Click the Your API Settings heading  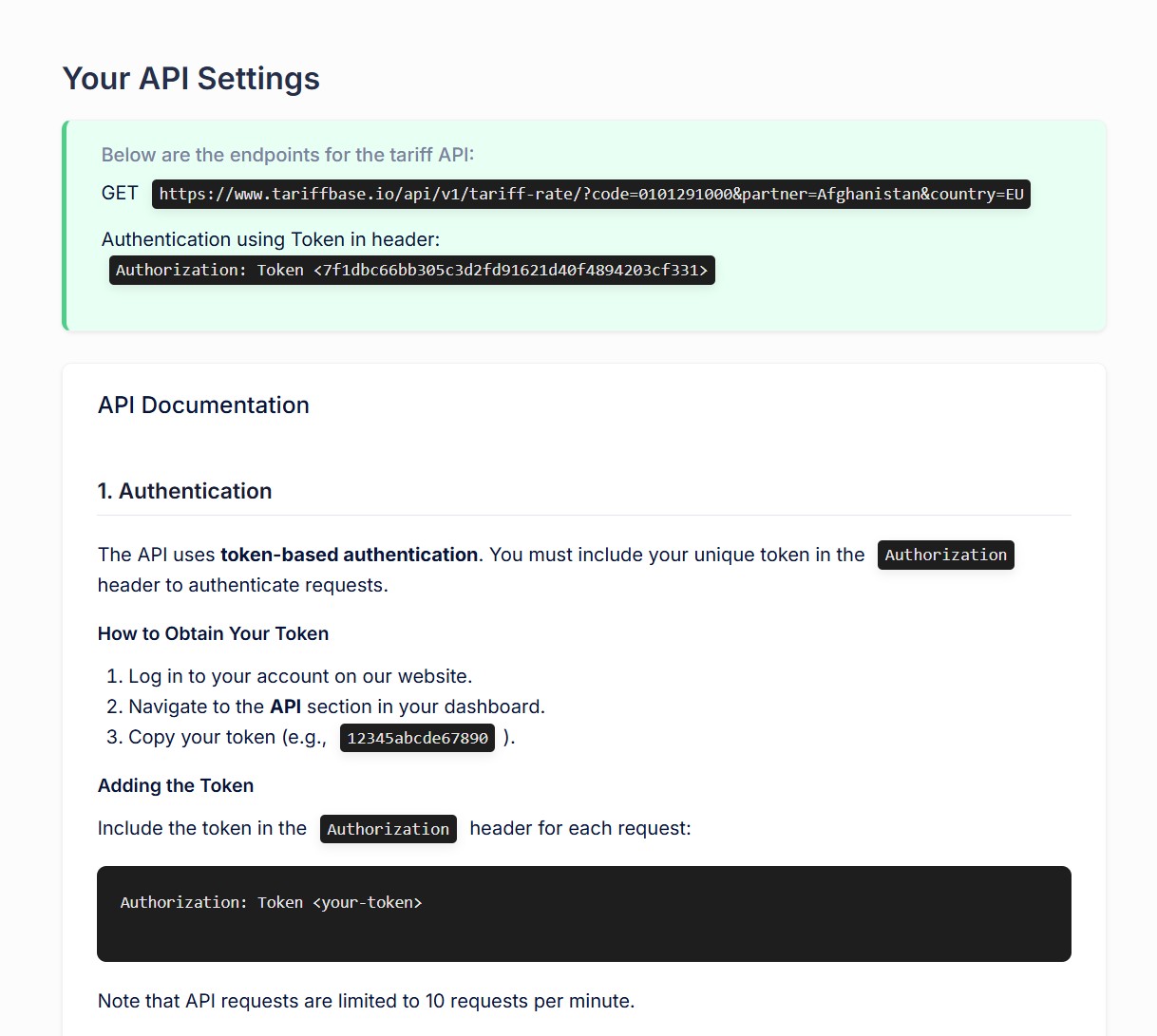click(x=191, y=79)
